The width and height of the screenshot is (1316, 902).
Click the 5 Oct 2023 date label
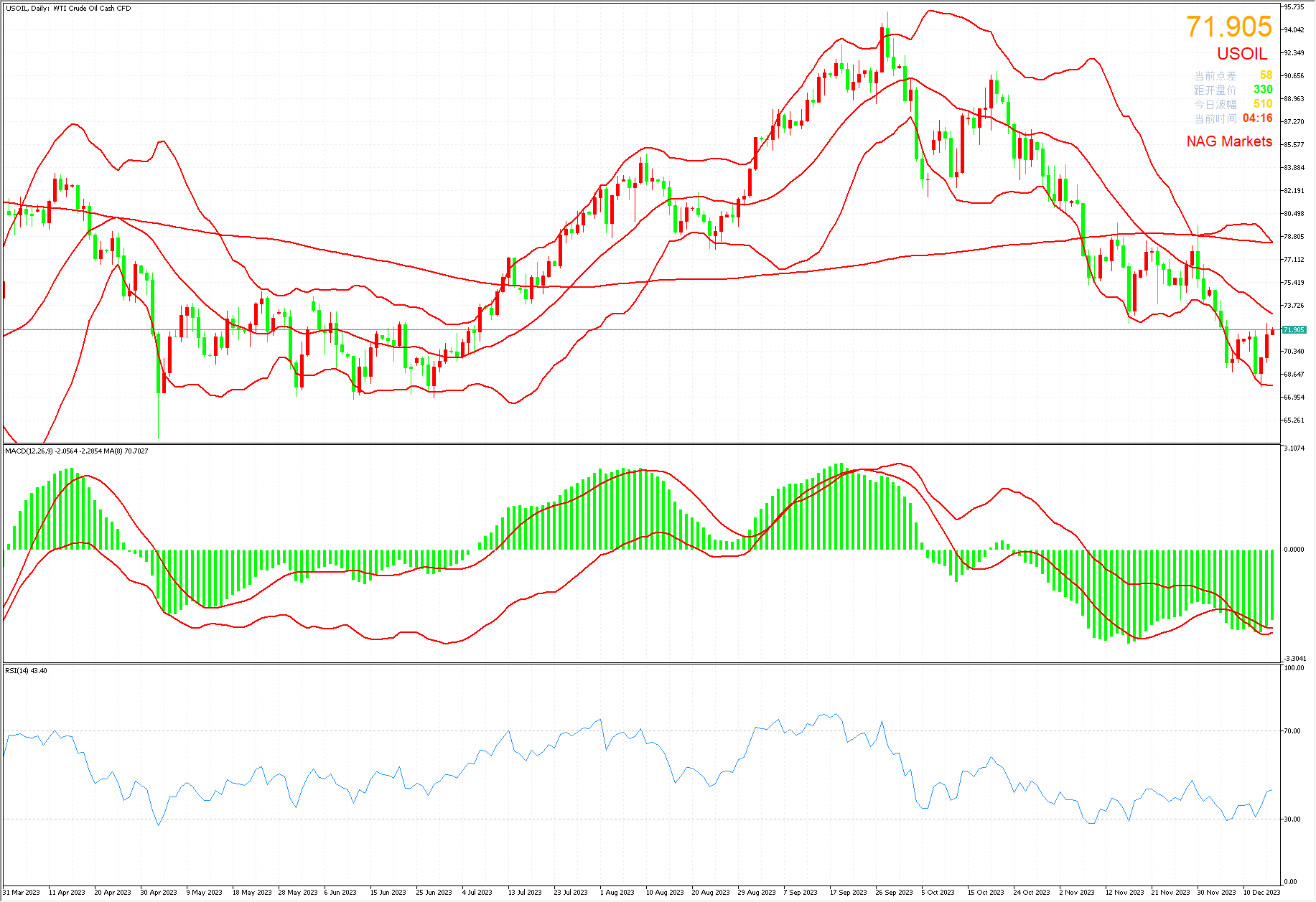point(938,893)
